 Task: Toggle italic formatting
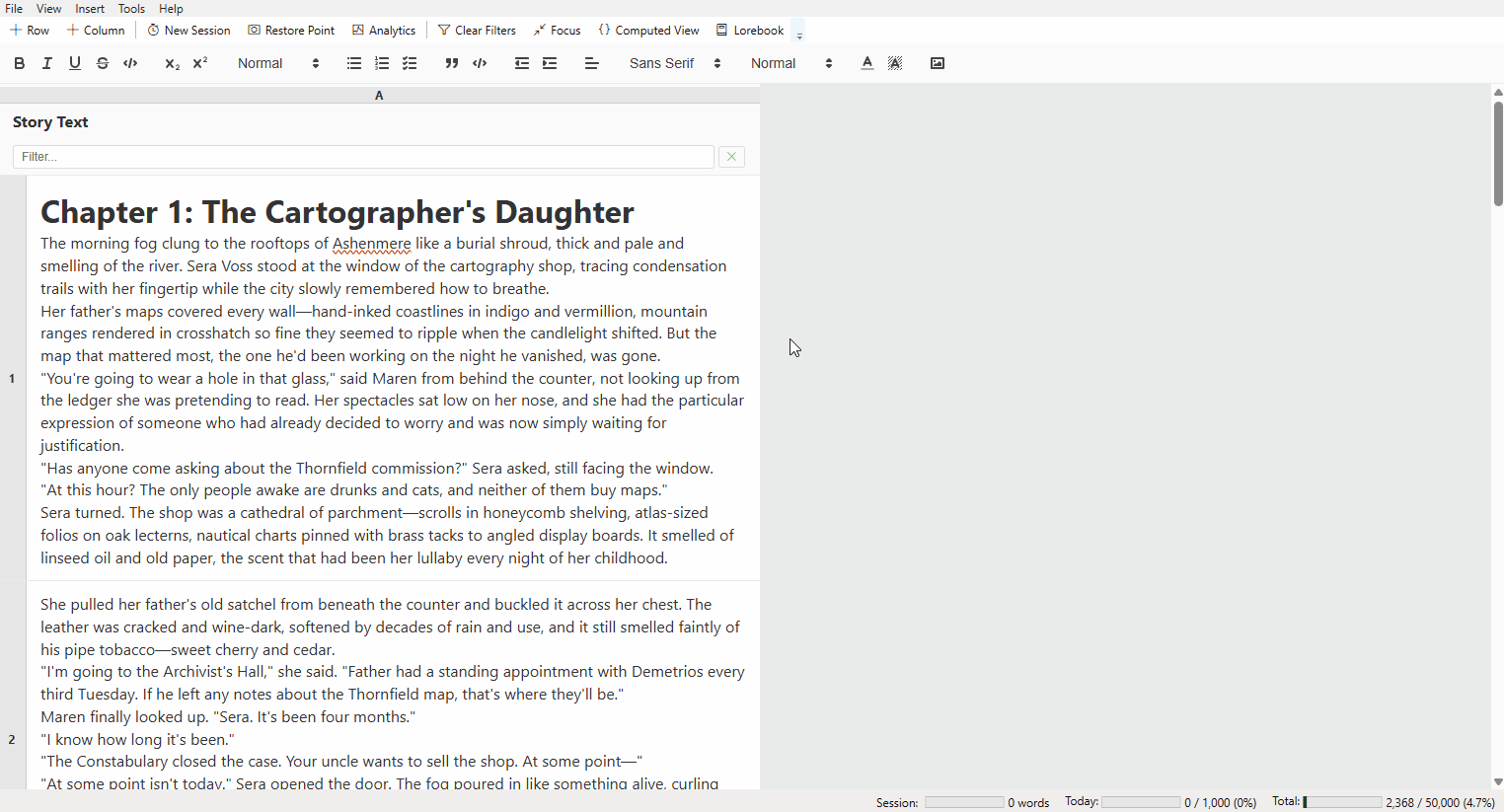click(46, 63)
